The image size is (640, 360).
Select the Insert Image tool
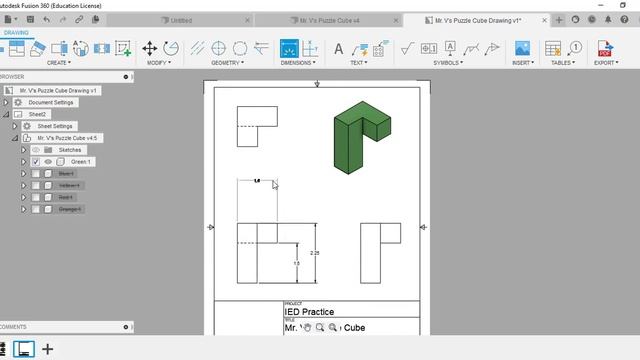click(522, 48)
